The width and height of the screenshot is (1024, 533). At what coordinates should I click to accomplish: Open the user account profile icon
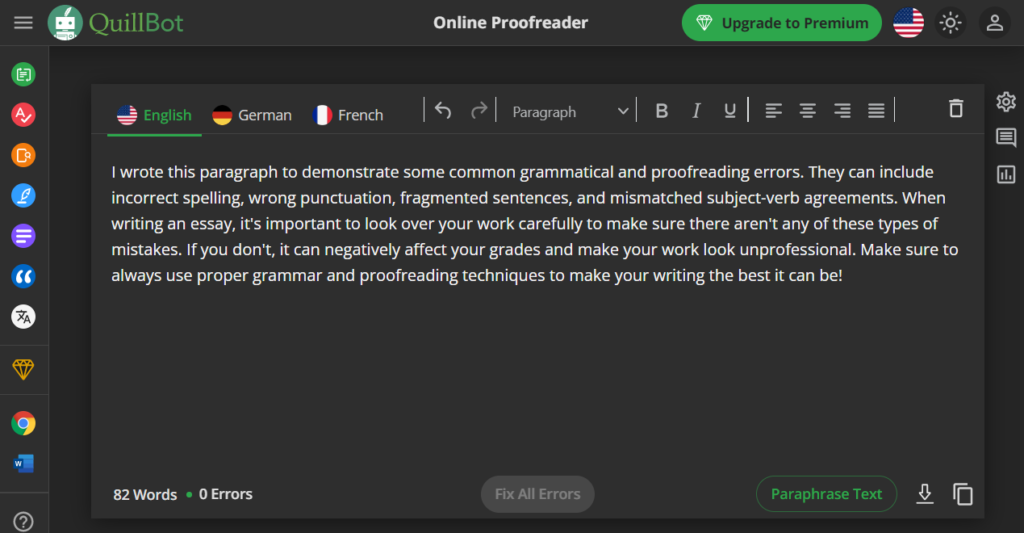(995, 23)
